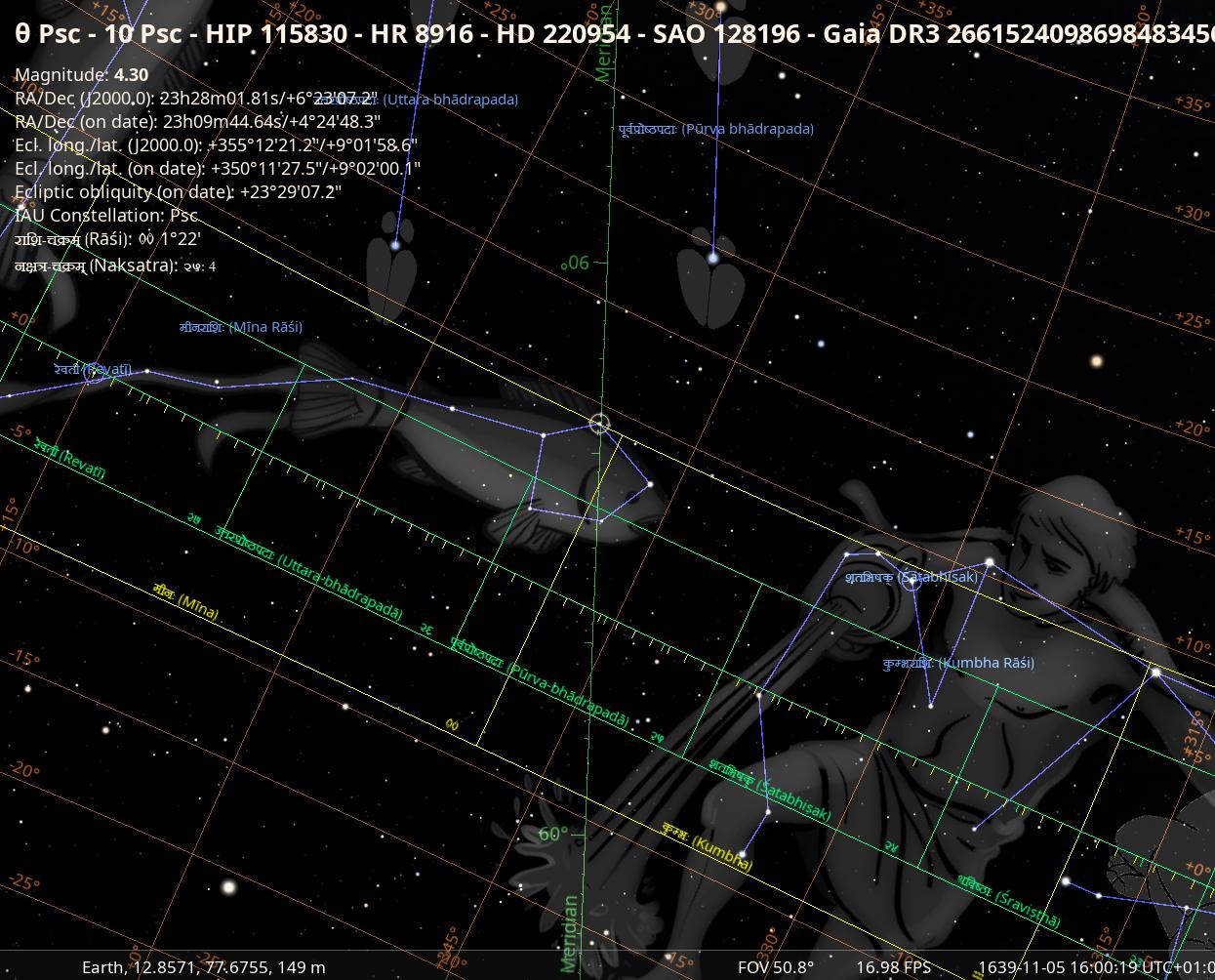Image resolution: width=1215 pixels, height=980 pixels.
Task: Select the circled Revatī star marker
Action: coord(93,376)
